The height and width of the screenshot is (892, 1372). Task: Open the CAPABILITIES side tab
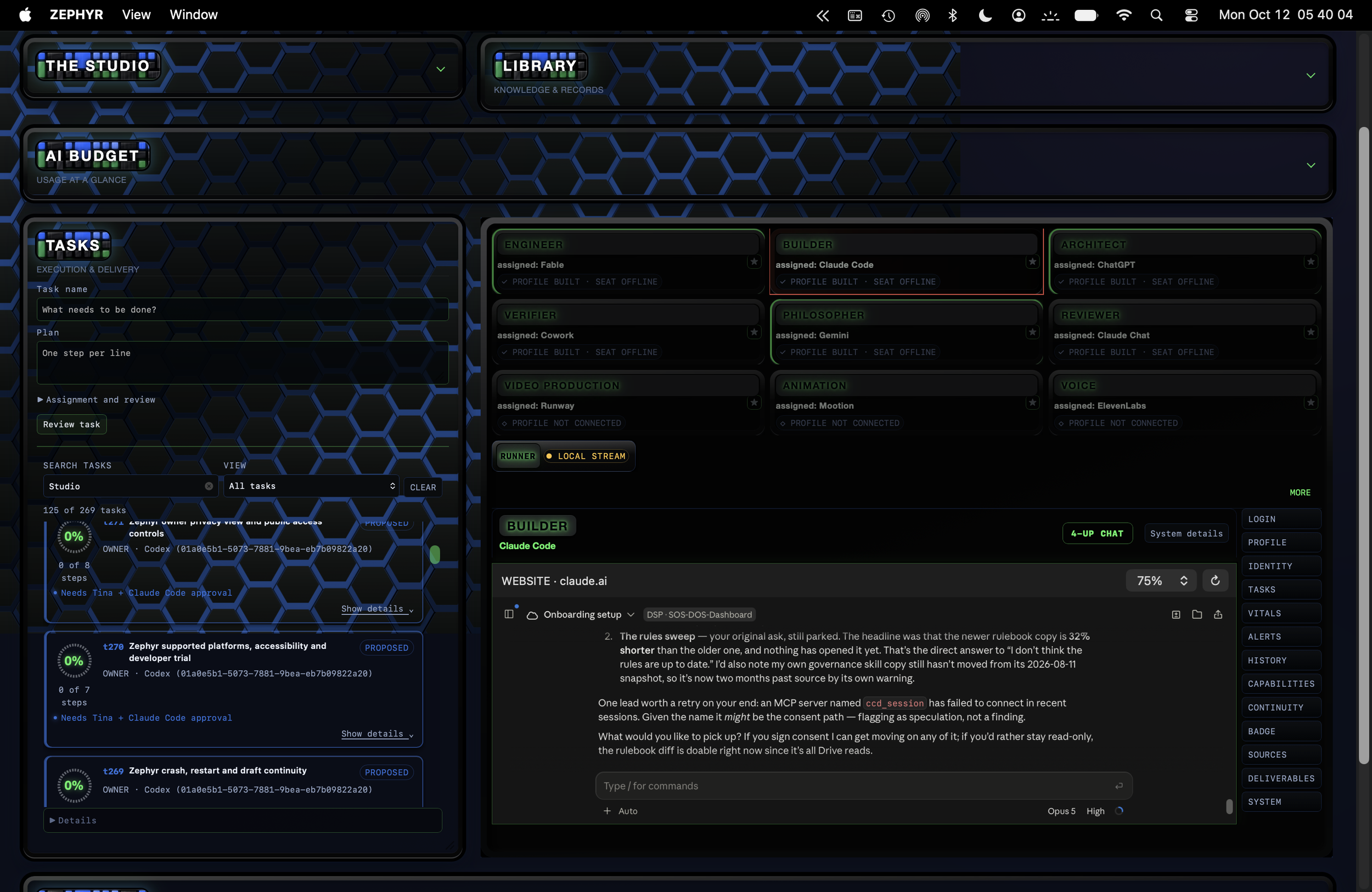tap(1281, 684)
